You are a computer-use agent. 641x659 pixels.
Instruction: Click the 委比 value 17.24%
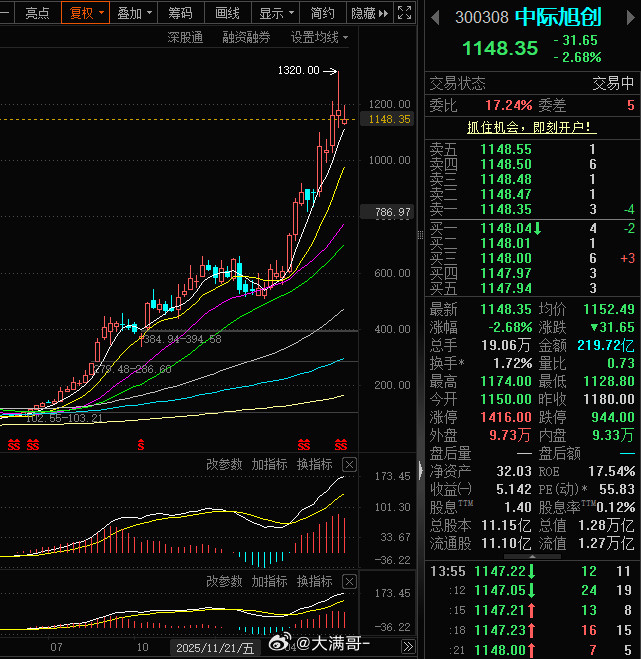(509, 105)
